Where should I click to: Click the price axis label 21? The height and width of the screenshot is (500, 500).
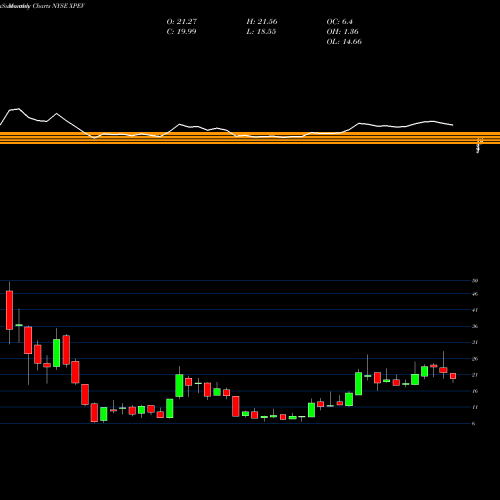[475, 375]
